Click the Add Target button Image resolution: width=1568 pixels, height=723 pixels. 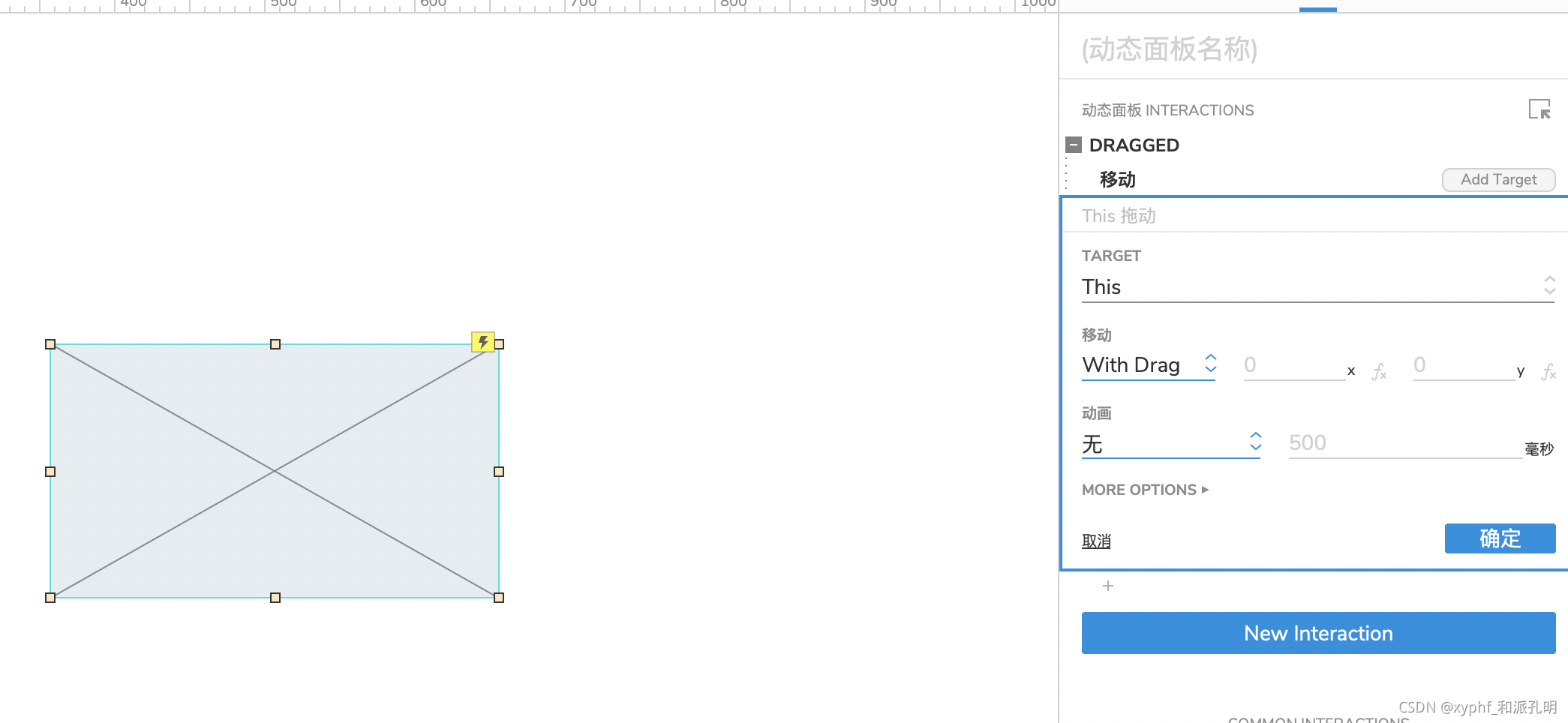click(x=1498, y=179)
